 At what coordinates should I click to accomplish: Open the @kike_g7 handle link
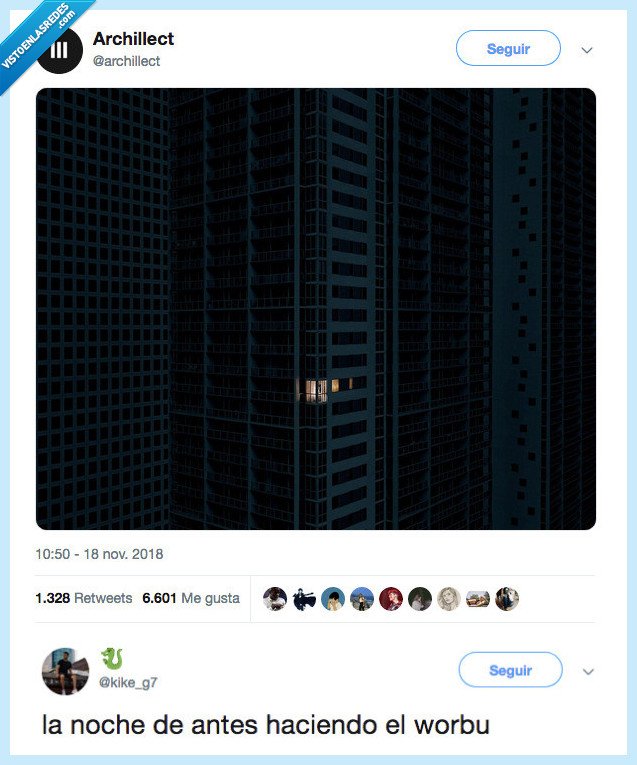(128, 682)
